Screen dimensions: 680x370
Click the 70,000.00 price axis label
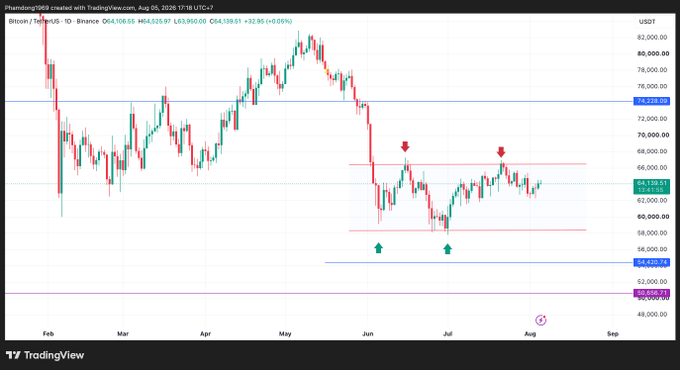[x=653, y=135]
